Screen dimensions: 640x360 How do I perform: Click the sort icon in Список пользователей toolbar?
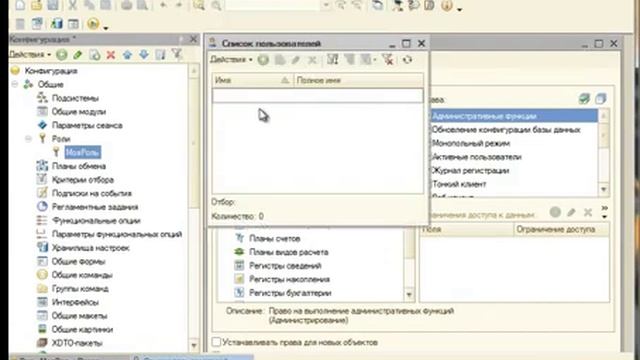pyautogui.click(x=332, y=60)
